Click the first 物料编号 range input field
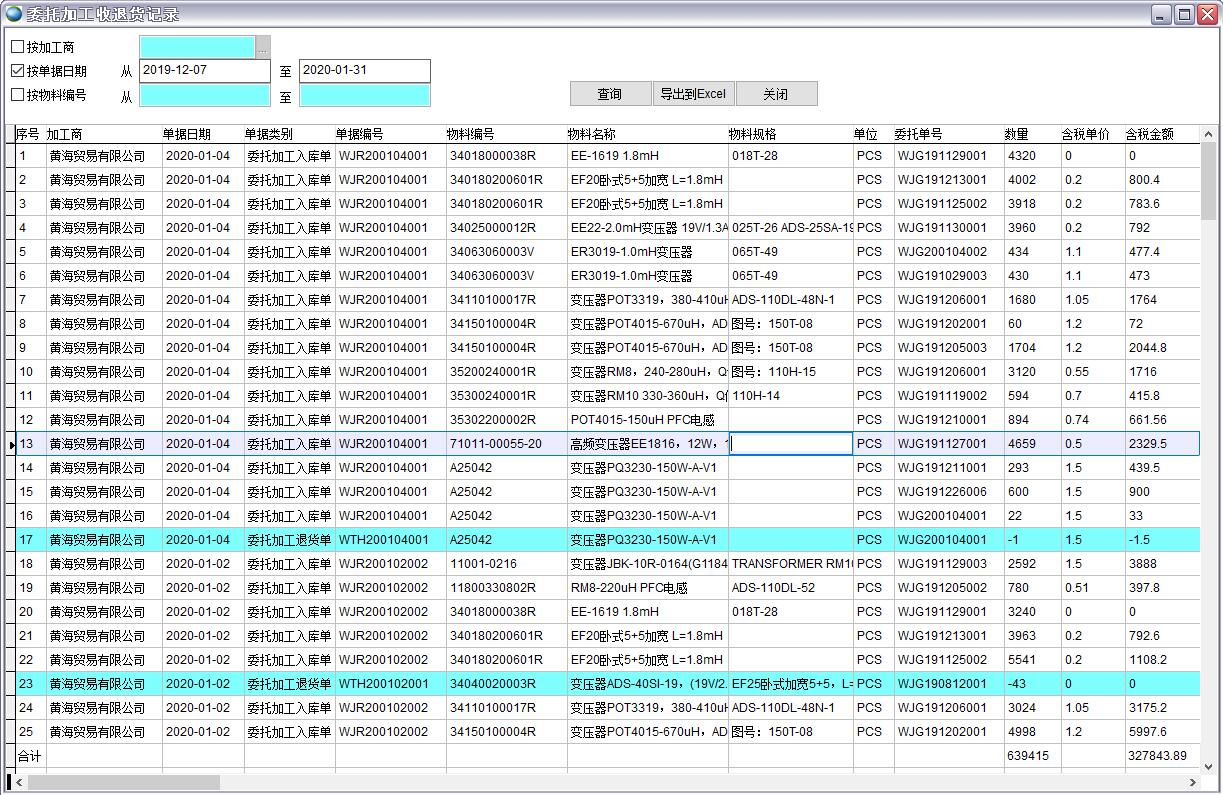Viewport: 1223px width, 795px height. 204,96
